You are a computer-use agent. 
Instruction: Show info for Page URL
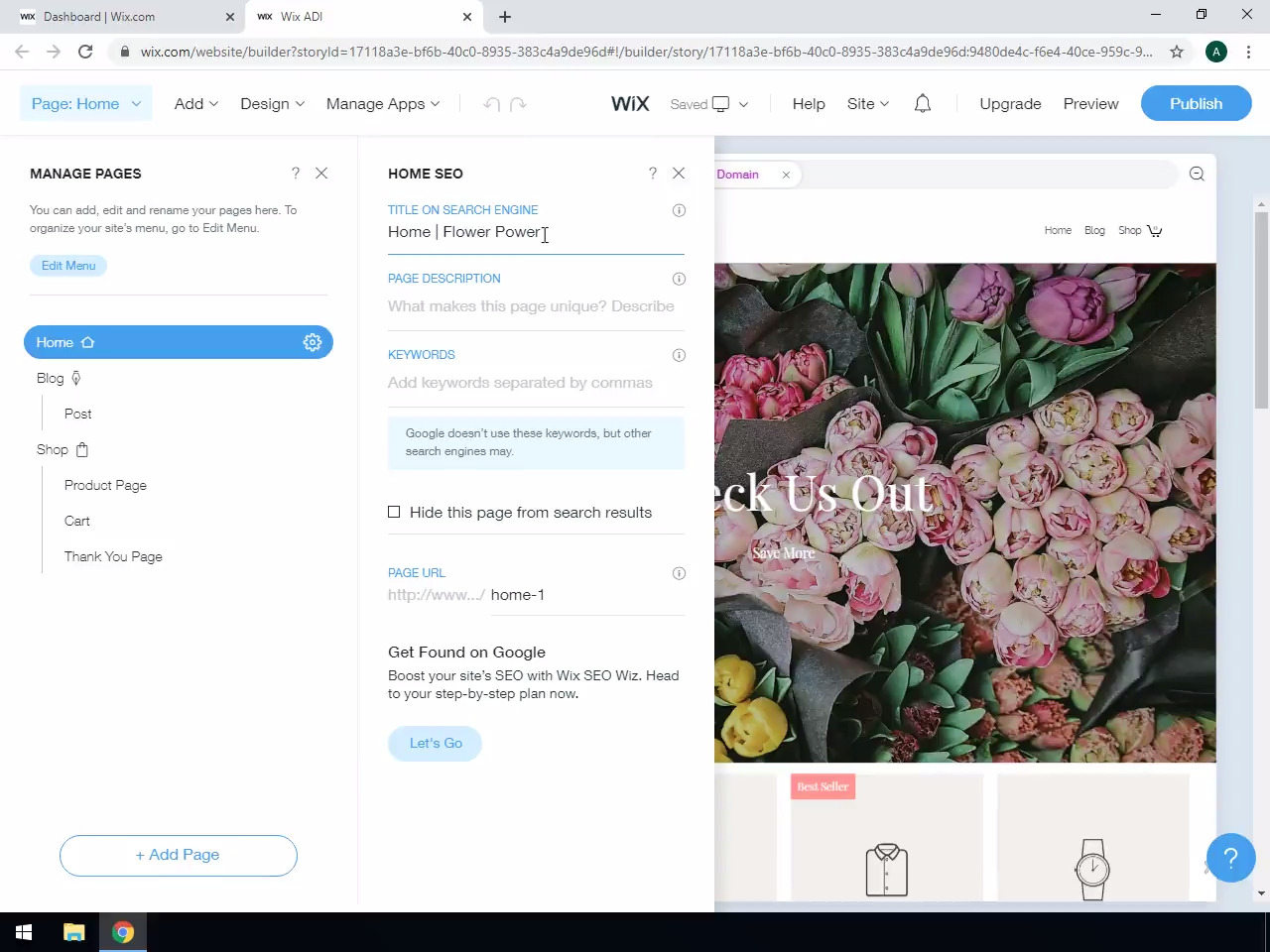(x=679, y=573)
